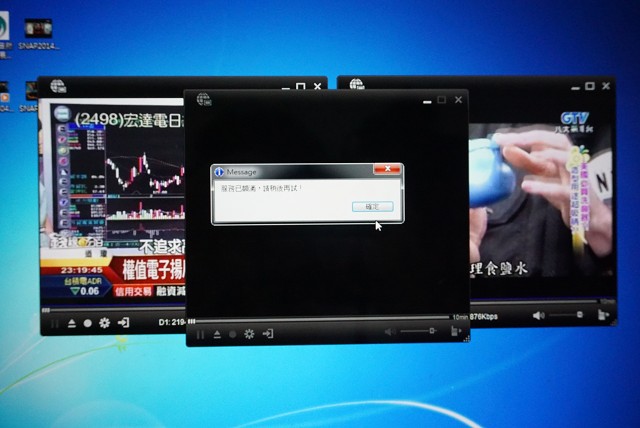Minimize the middle player window

pos(427,102)
